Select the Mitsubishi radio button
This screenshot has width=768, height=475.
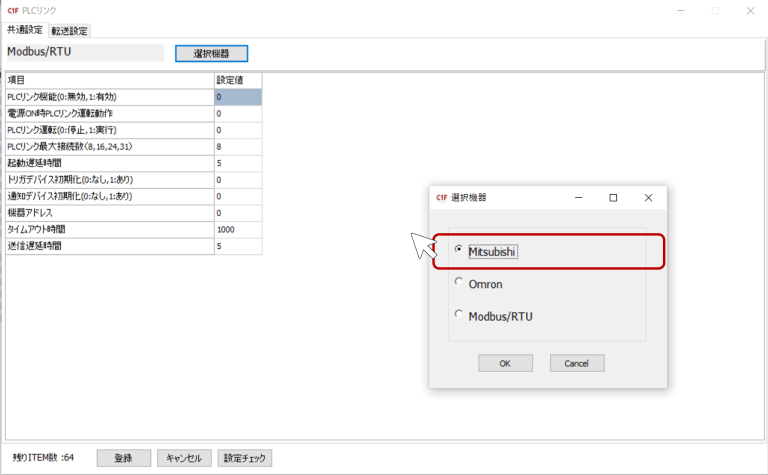[460, 250]
